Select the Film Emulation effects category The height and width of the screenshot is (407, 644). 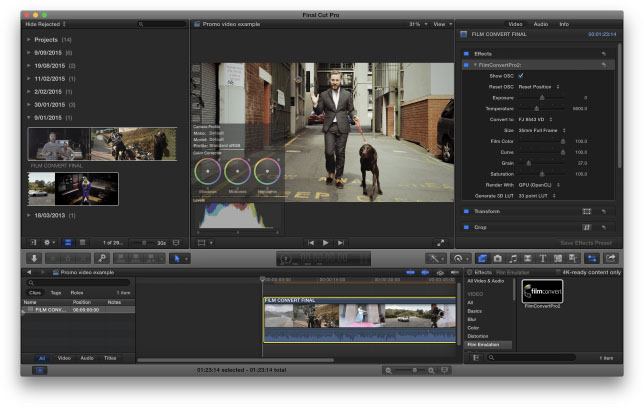point(488,345)
